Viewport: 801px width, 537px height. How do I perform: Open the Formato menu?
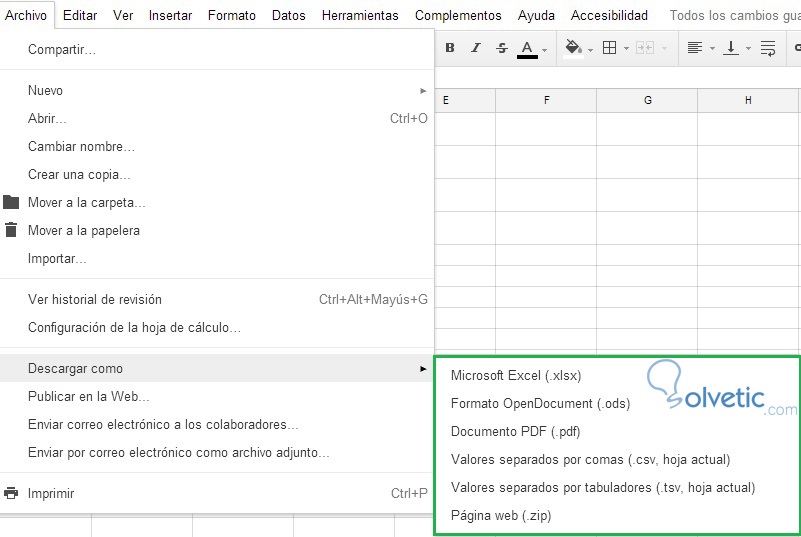pos(232,15)
